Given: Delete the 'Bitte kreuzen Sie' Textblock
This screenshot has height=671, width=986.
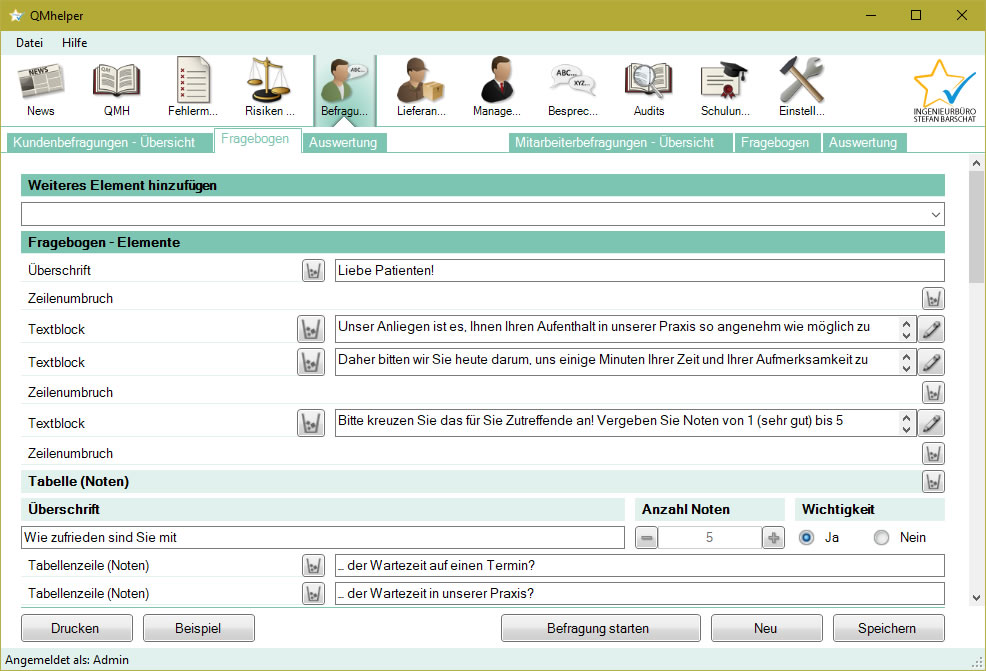Looking at the screenshot, I should point(311,423).
